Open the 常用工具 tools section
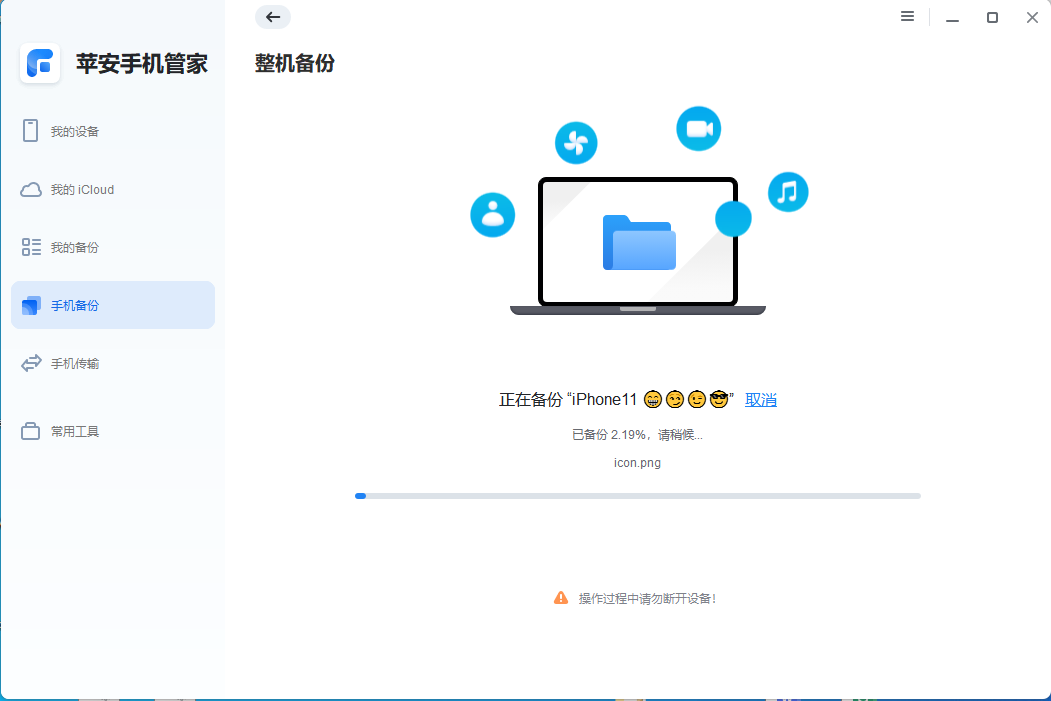1051x701 pixels. 77,431
